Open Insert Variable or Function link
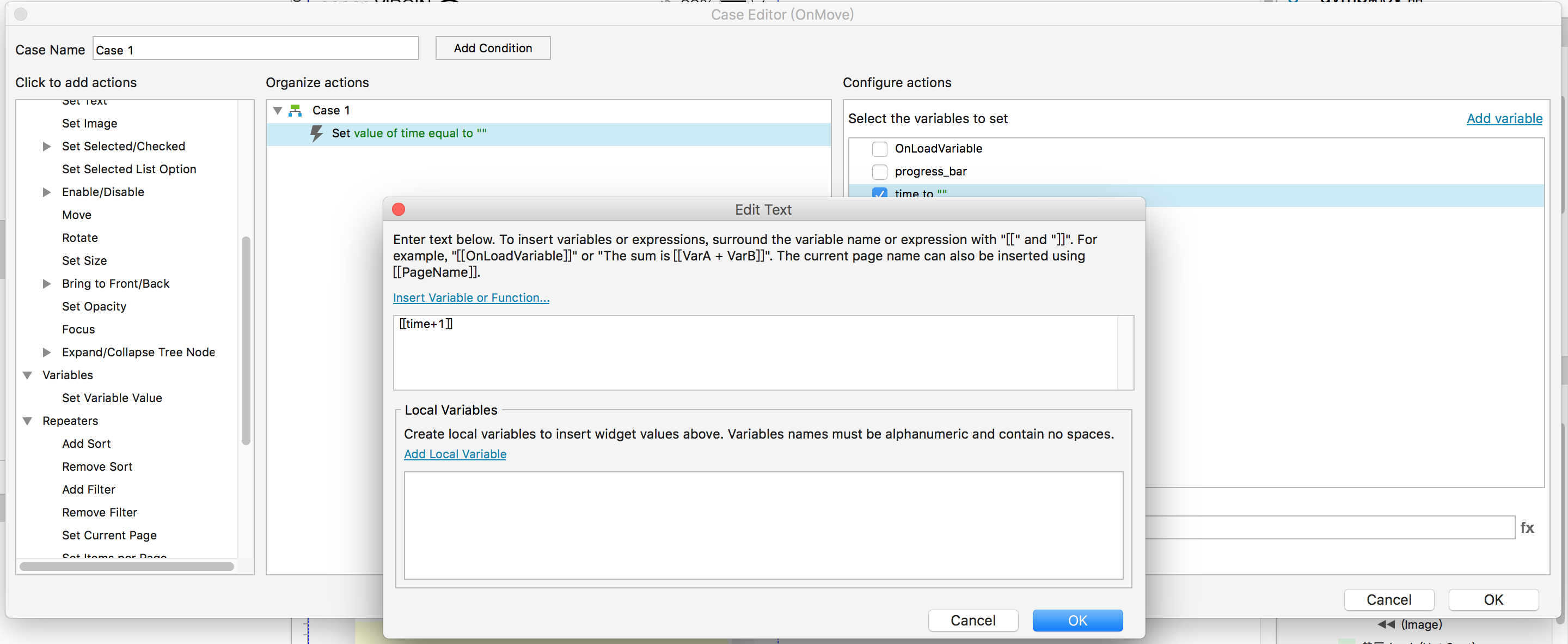The image size is (1568, 644). click(470, 298)
